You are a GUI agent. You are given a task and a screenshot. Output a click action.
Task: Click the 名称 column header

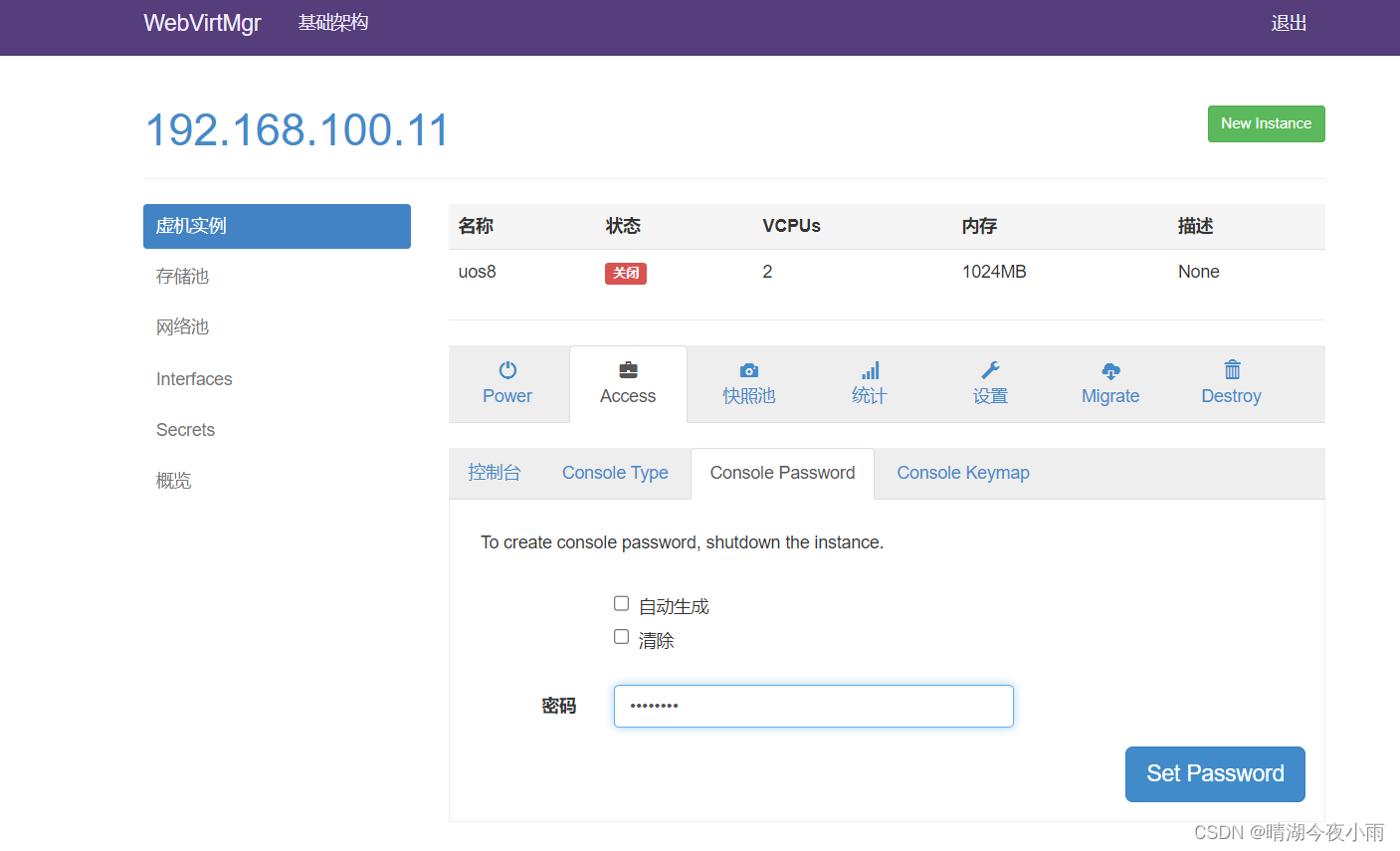[476, 226]
